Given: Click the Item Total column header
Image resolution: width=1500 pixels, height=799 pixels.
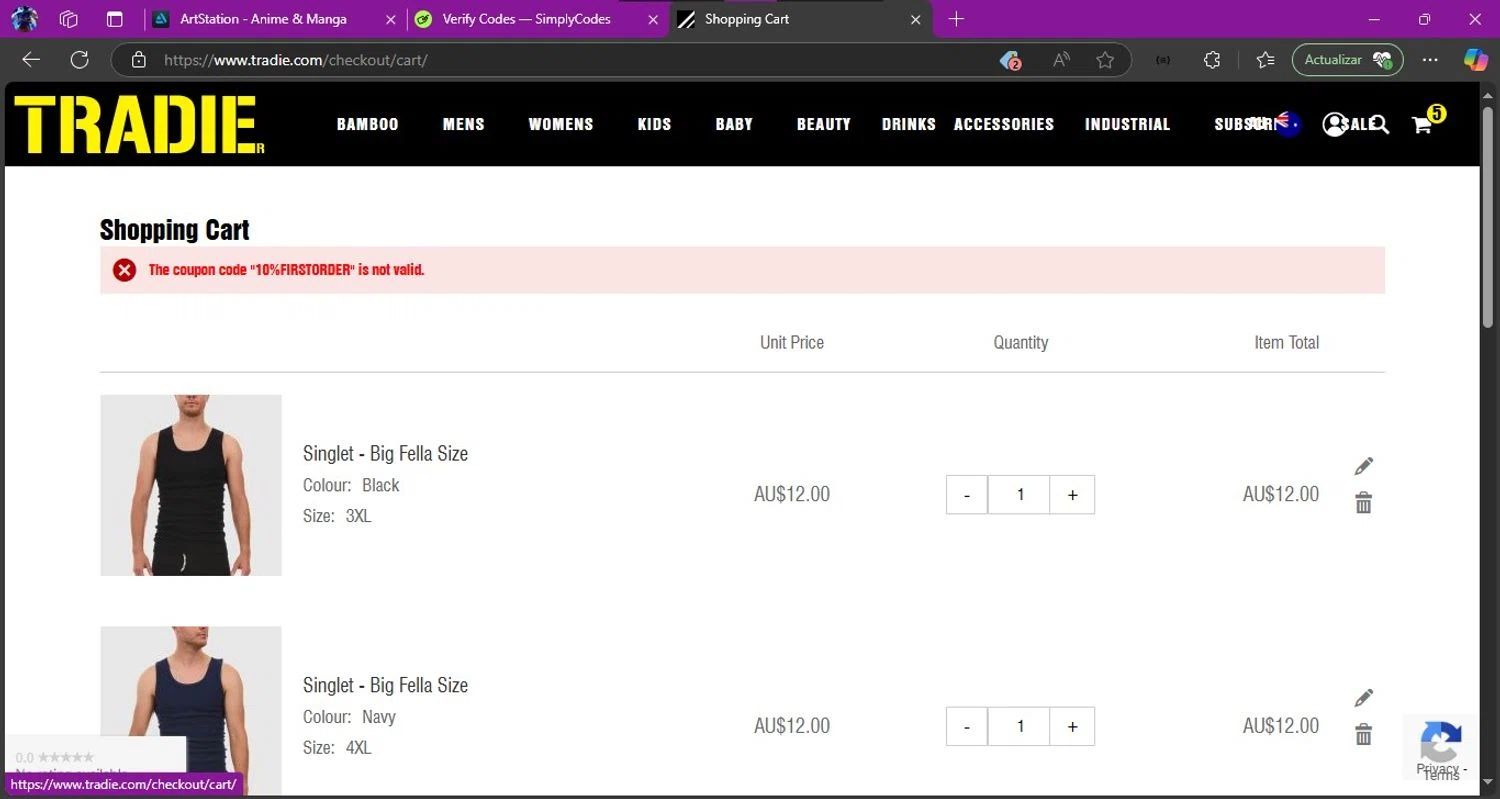Looking at the screenshot, I should [x=1287, y=342].
